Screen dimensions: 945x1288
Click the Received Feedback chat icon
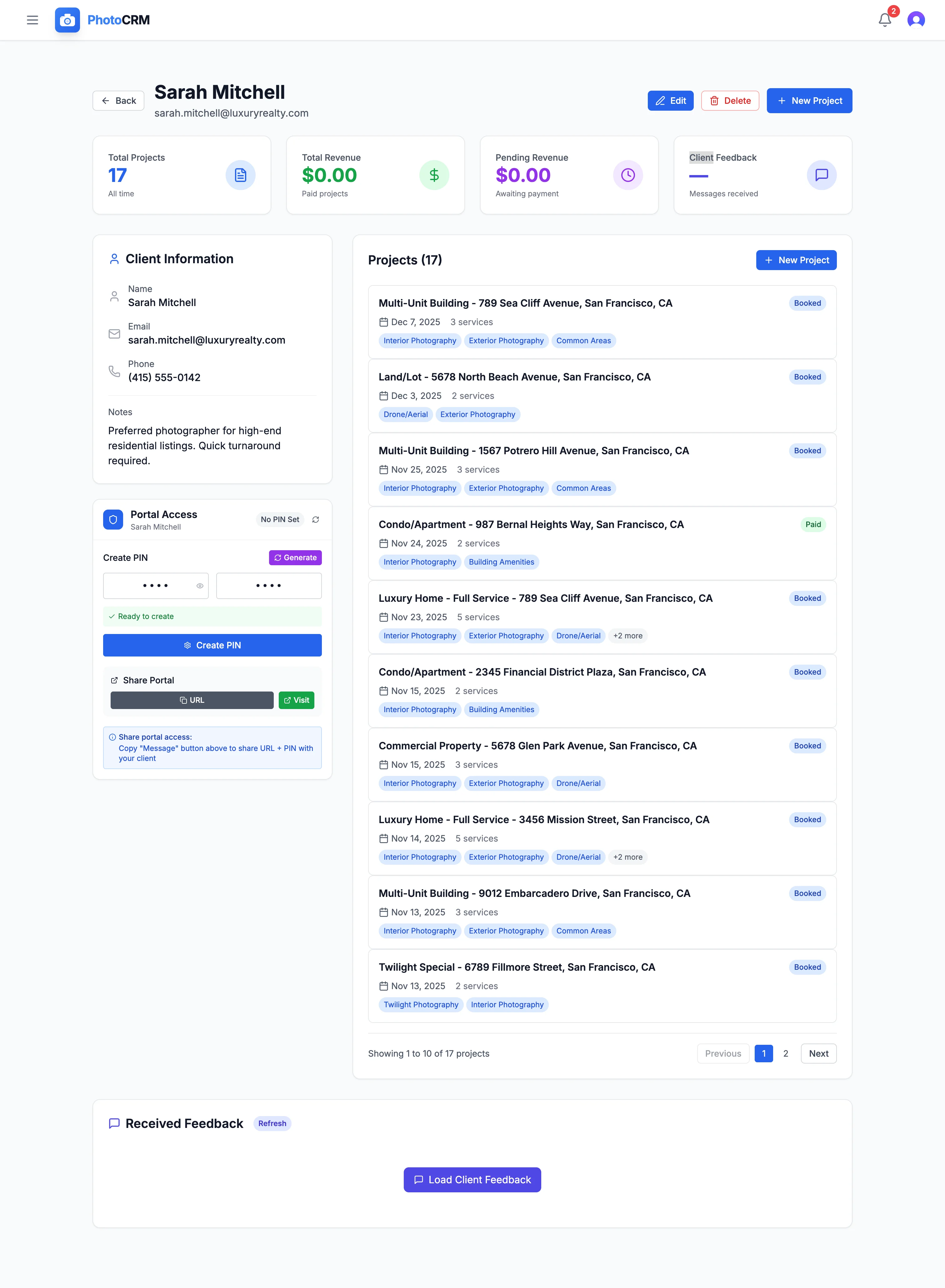[114, 1123]
